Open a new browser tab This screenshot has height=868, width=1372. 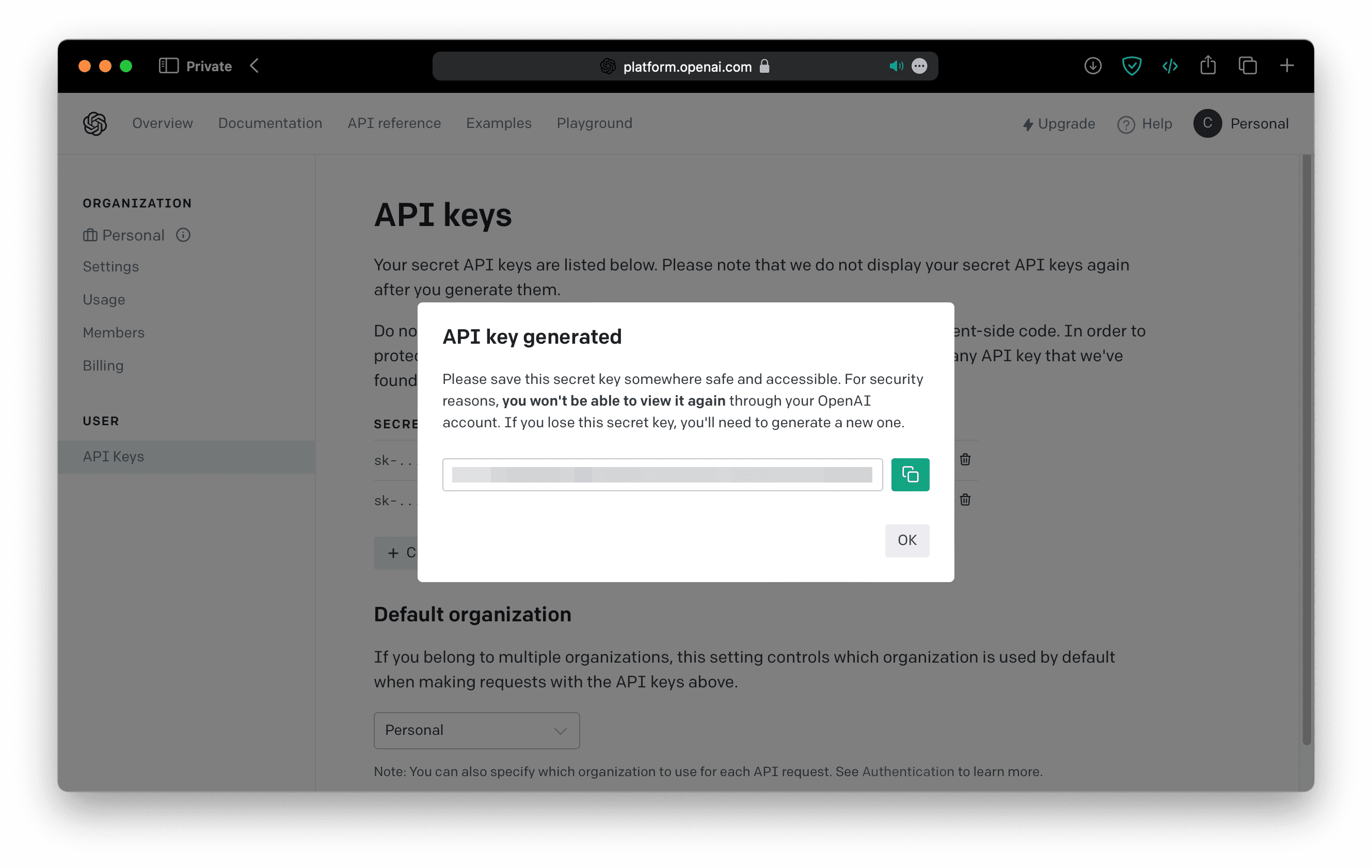1286,66
